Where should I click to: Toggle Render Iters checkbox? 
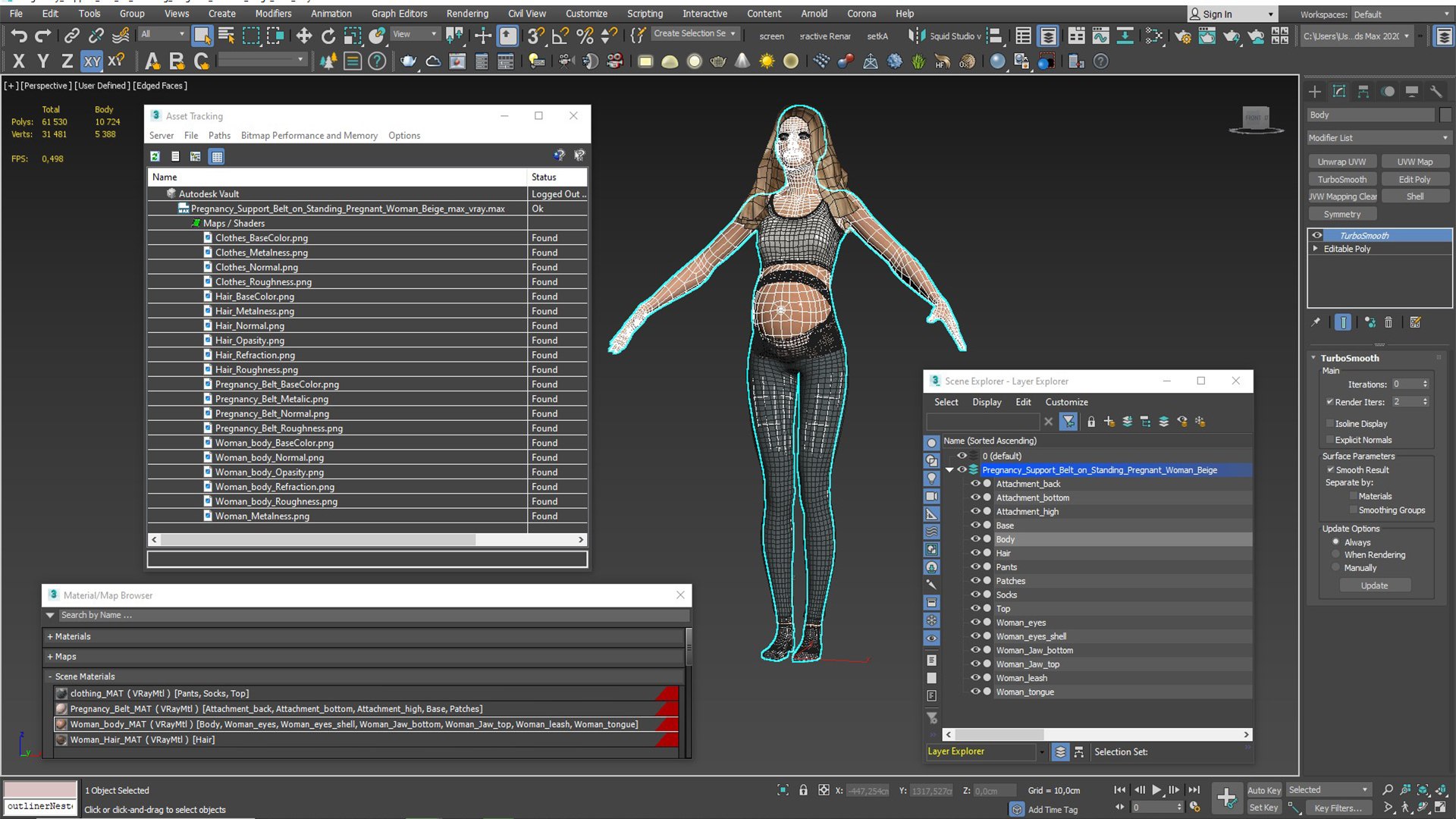coord(1329,402)
